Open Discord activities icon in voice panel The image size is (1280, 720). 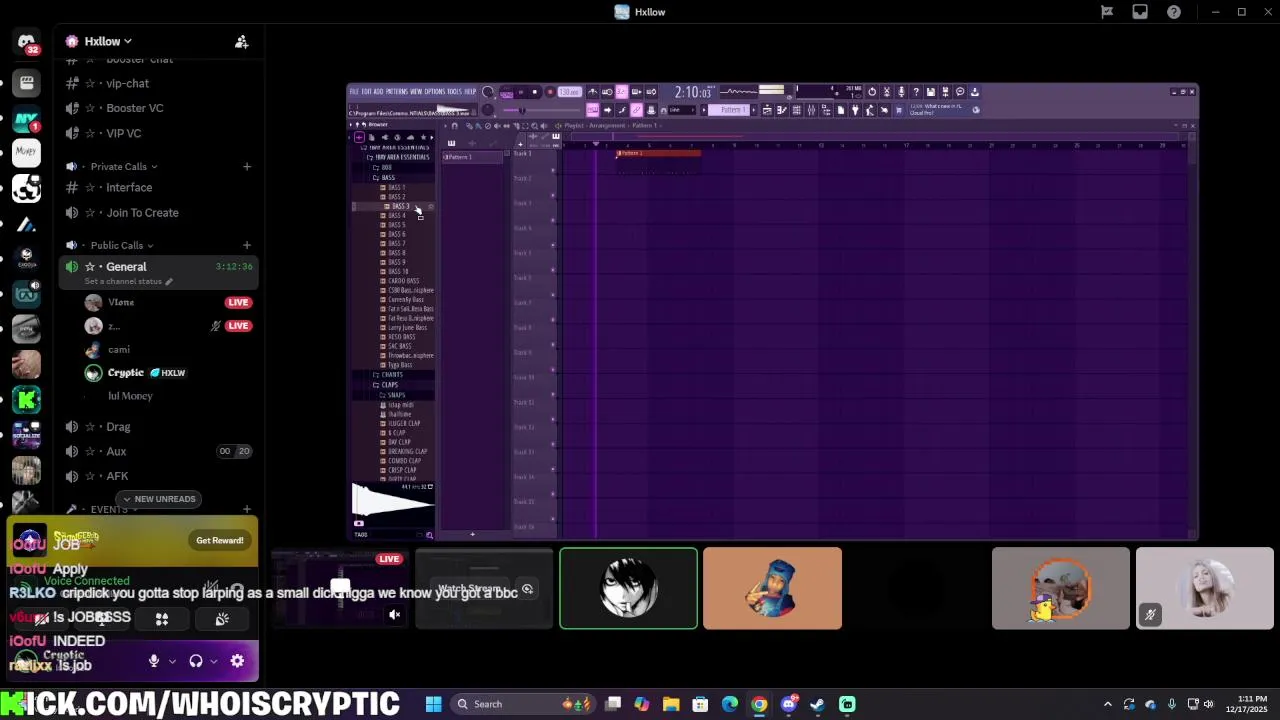(161, 619)
